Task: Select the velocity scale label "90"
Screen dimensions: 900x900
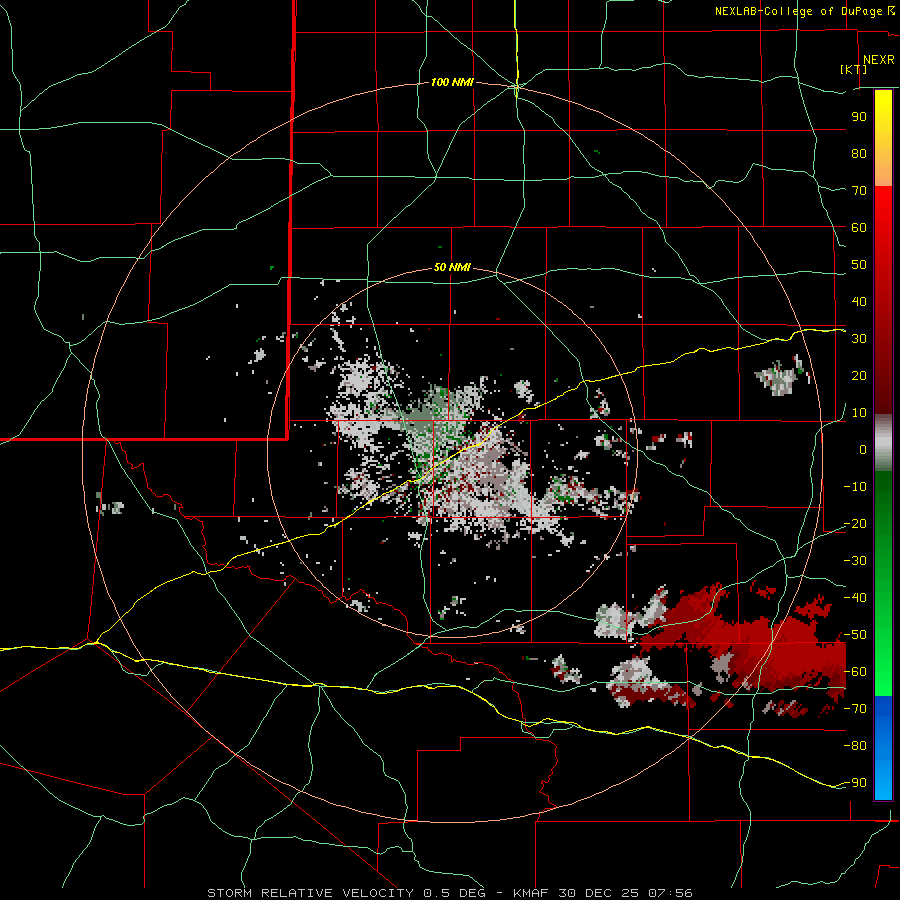Action: pos(859,117)
